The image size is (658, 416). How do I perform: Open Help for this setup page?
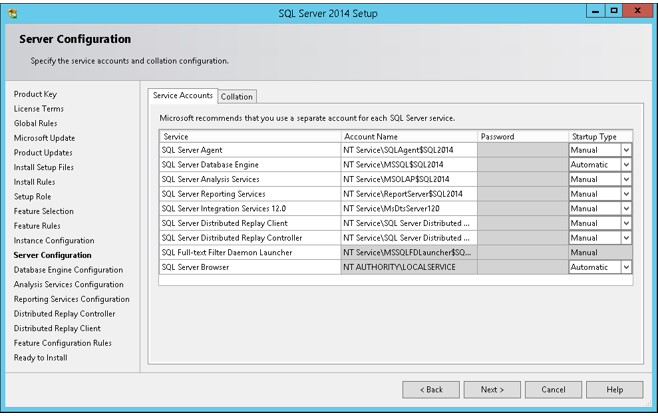[x=614, y=390]
